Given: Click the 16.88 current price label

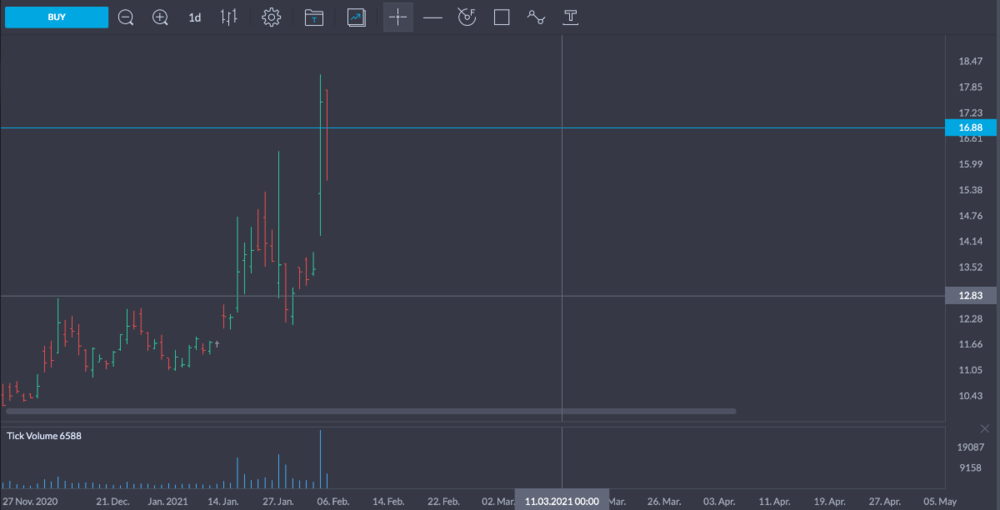Looking at the screenshot, I should 970,128.
